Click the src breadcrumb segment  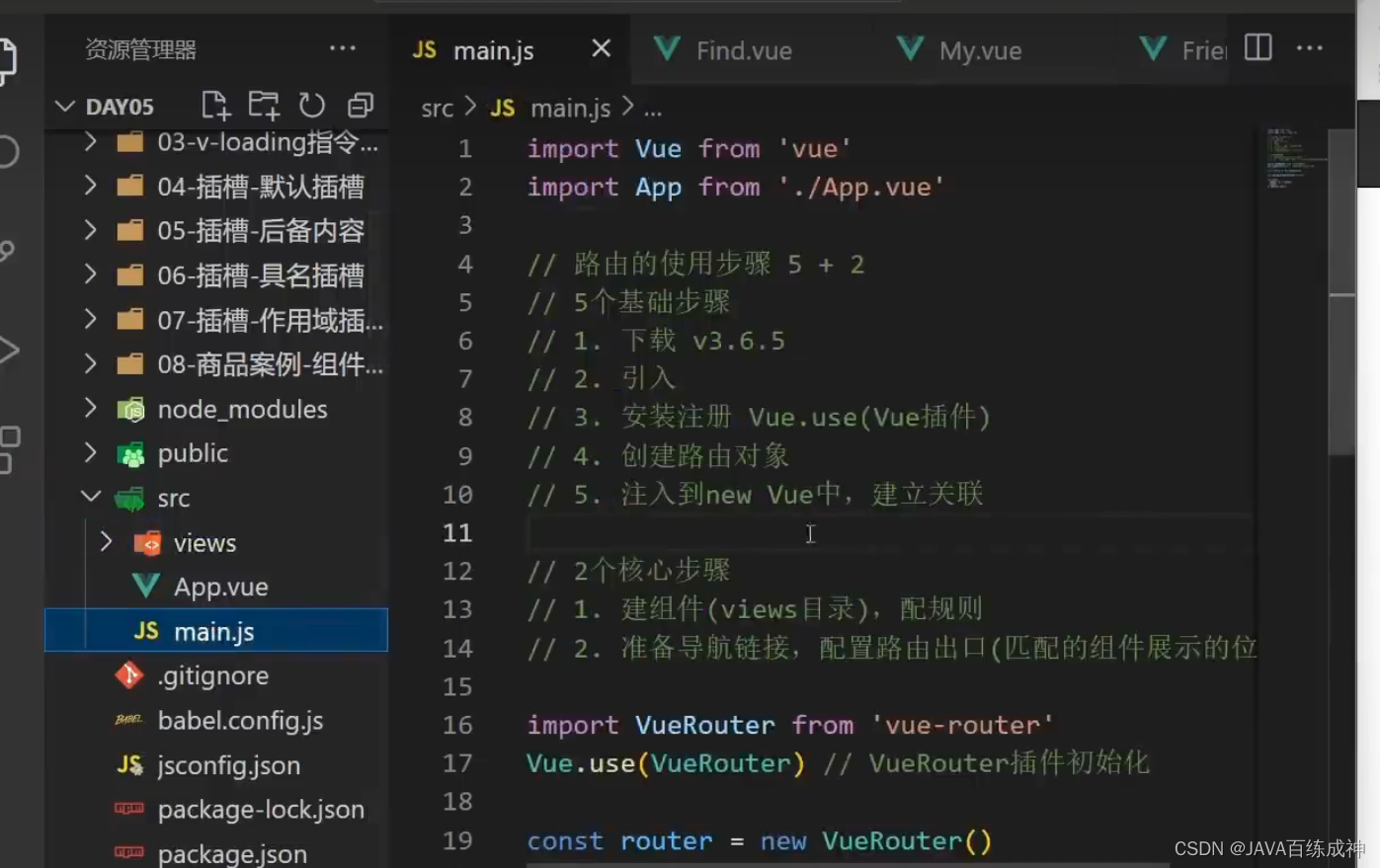pyautogui.click(x=437, y=109)
